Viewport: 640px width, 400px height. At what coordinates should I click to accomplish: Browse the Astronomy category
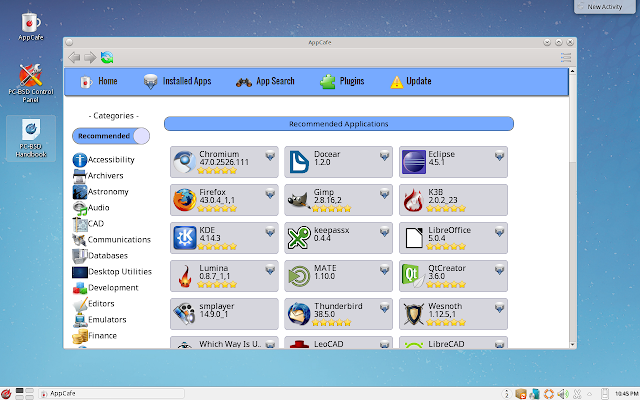click(x=100, y=191)
